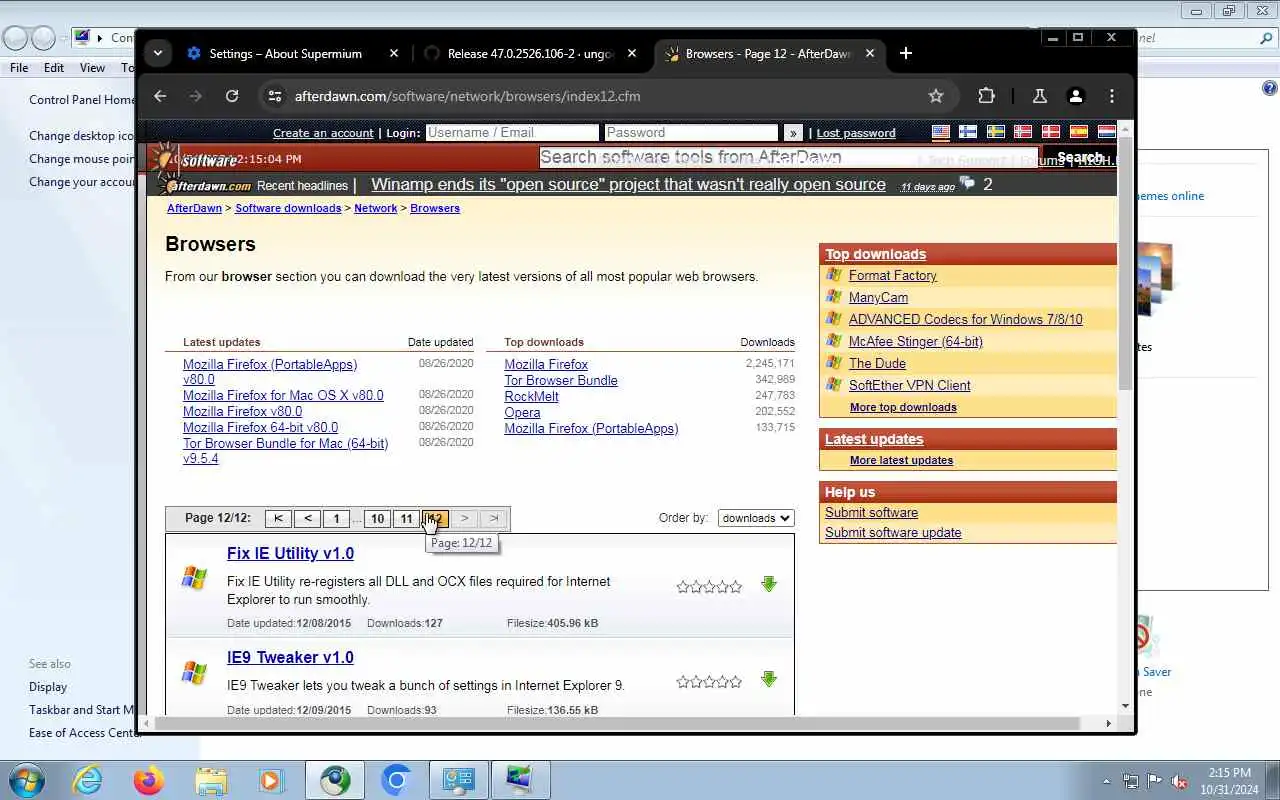1280x800 pixels.
Task: Click Network breadcrumb link
Action: click(376, 208)
